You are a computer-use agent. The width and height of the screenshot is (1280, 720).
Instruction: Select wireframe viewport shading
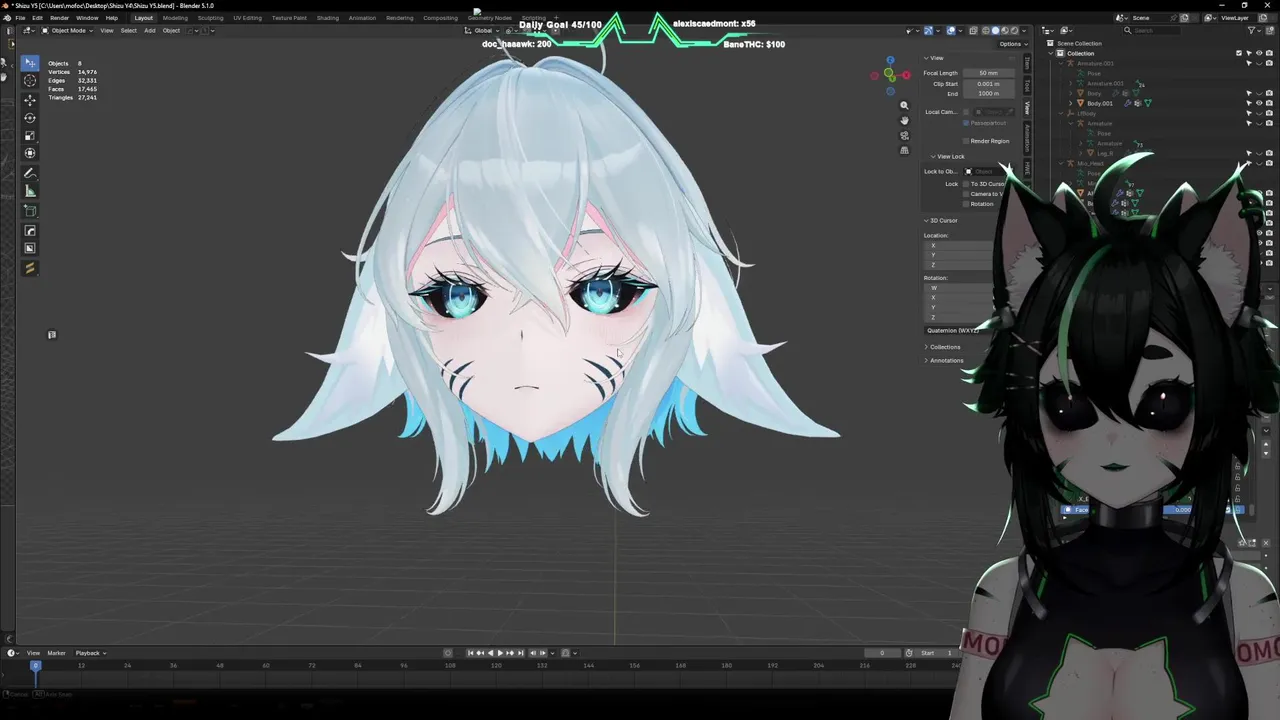pyautogui.click(x=986, y=30)
